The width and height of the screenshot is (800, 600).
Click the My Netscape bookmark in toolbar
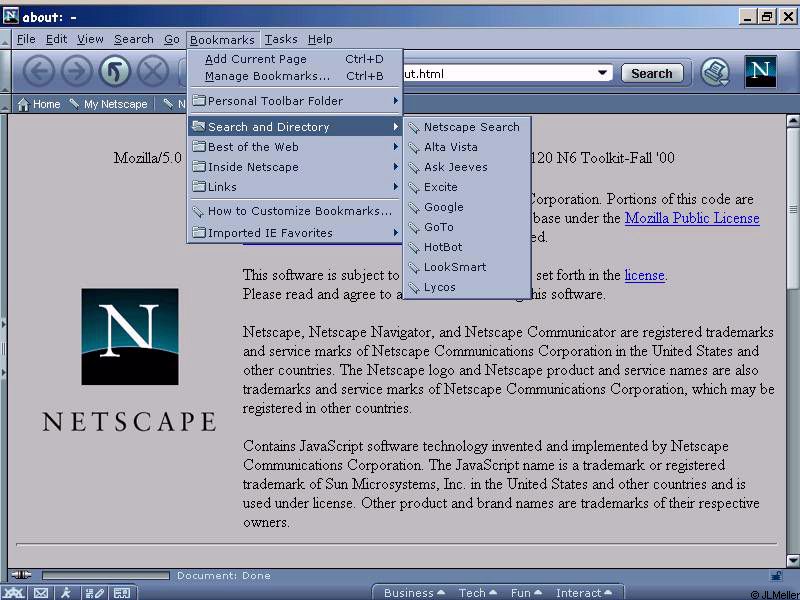point(109,104)
